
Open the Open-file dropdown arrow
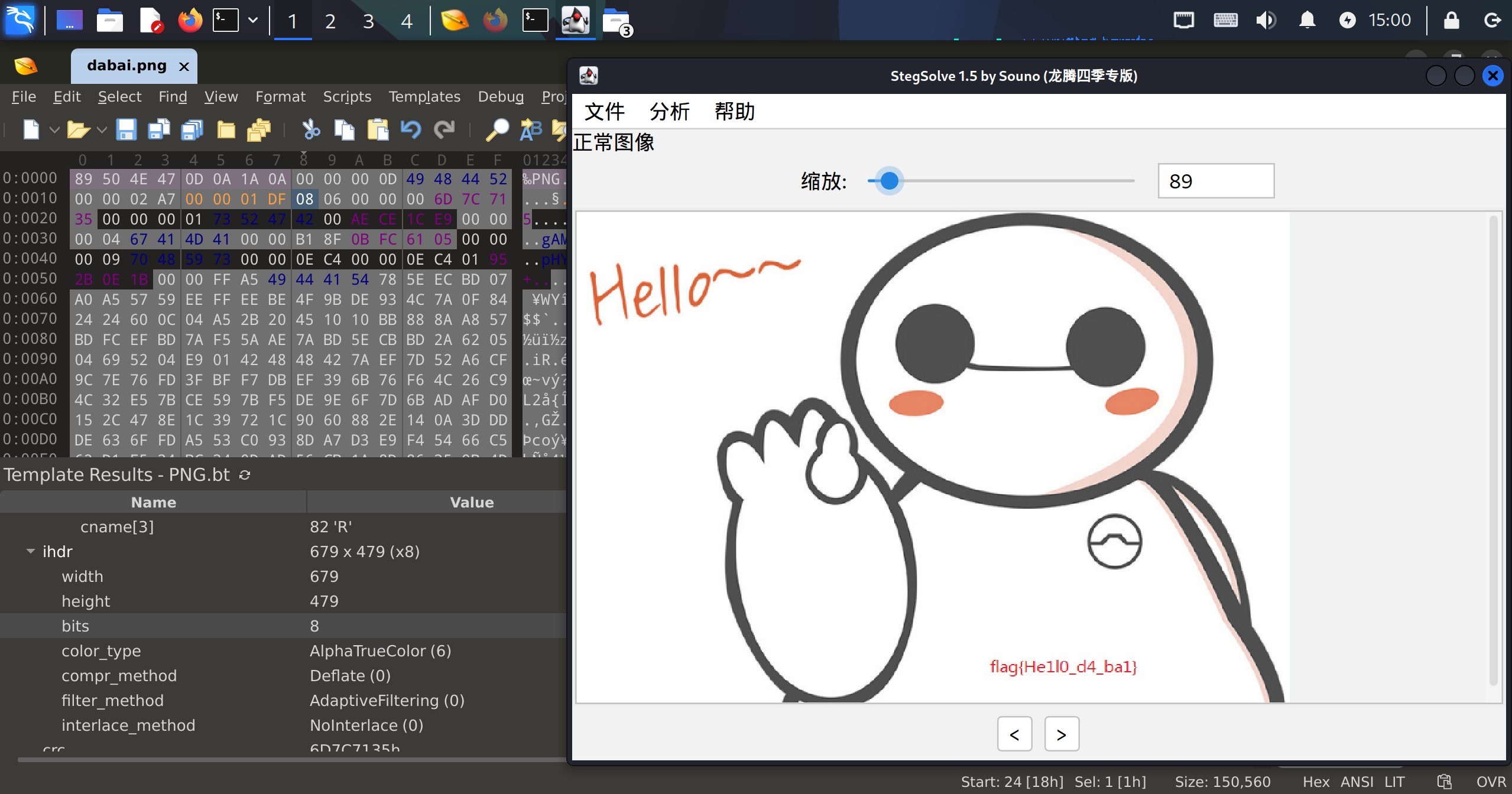click(102, 129)
